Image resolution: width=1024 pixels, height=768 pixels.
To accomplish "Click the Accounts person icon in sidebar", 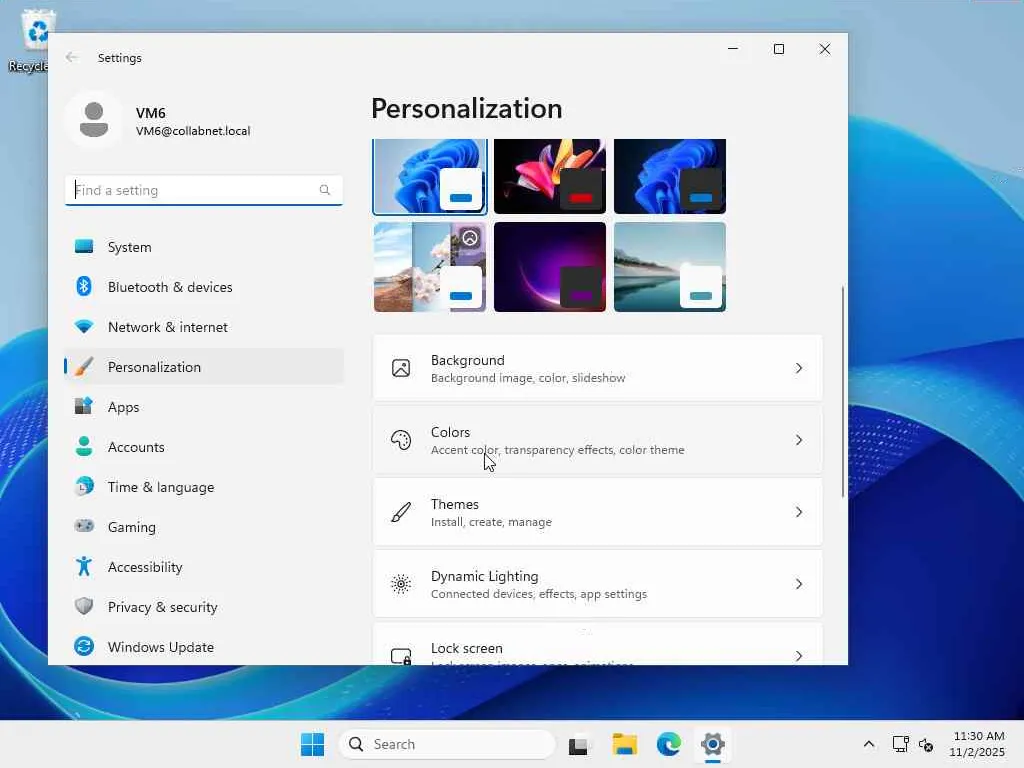I will 84,446.
